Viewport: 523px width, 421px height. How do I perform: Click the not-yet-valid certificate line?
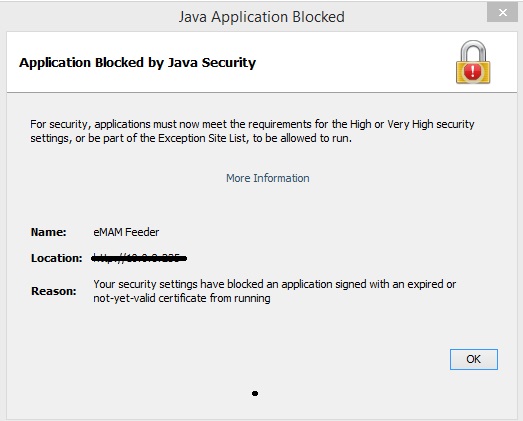[182, 298]
